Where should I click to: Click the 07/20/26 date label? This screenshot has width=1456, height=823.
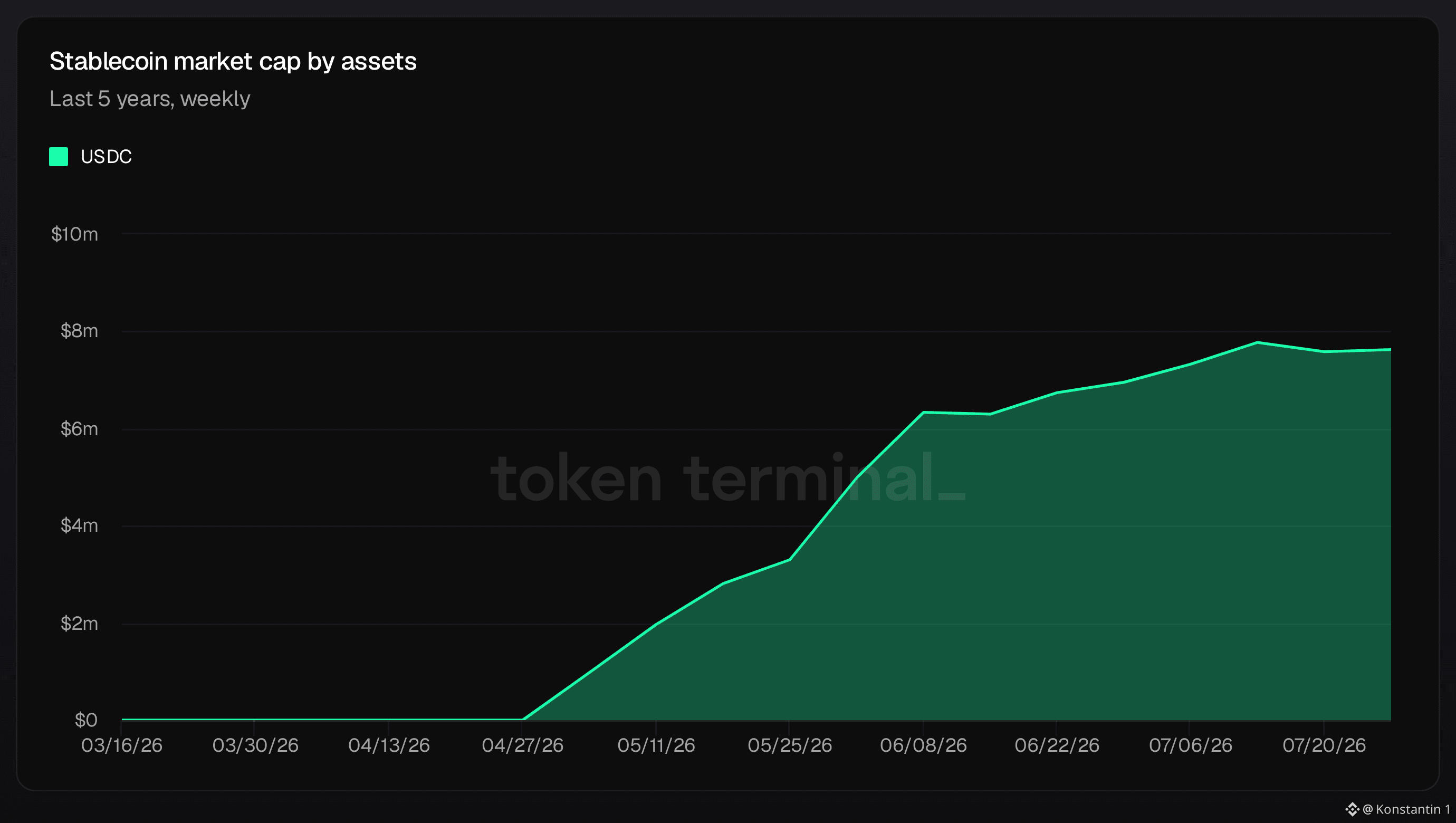click(x=1324, y=745)
